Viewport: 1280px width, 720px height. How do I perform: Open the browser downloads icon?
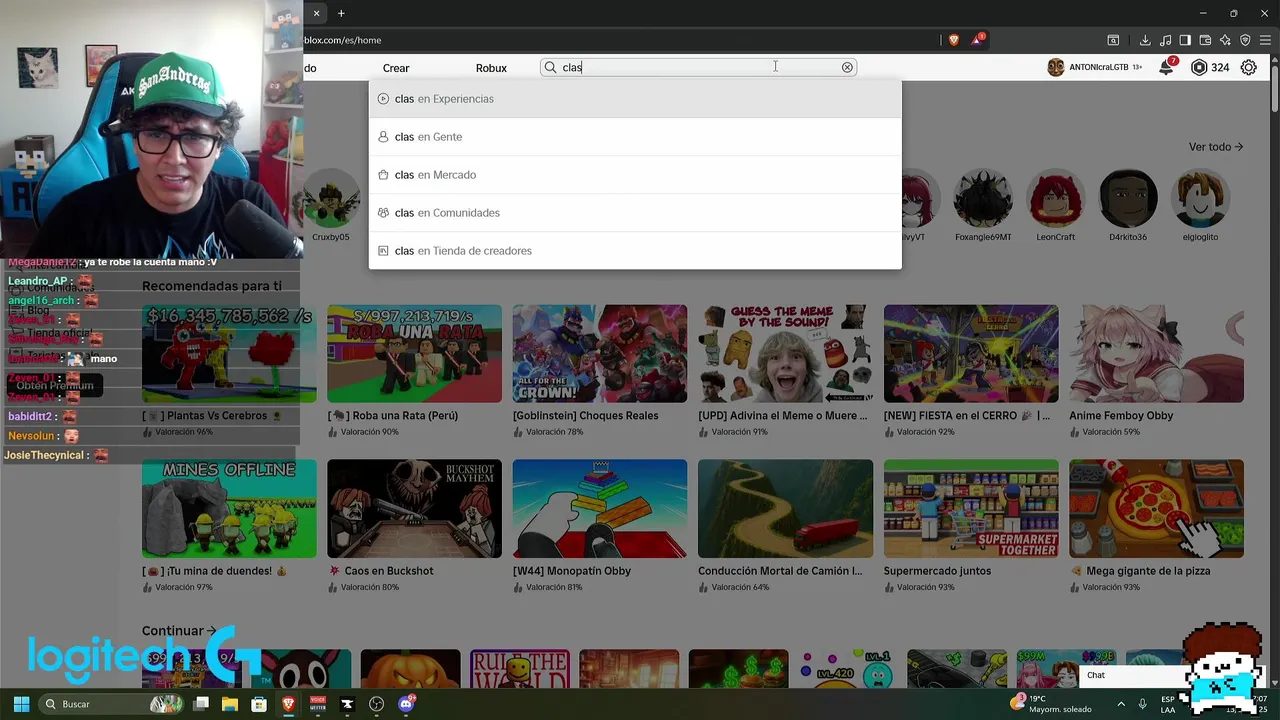coord(1145,40)
